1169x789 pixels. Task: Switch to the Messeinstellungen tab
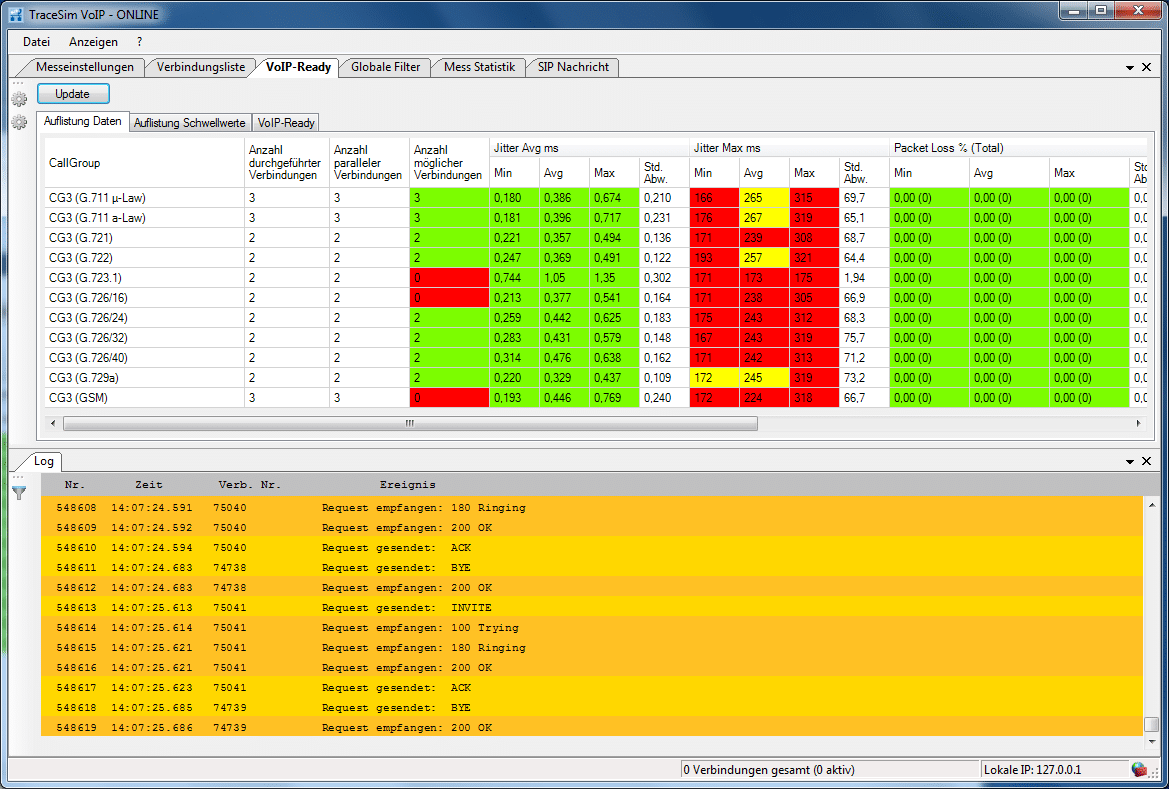(x=84, y=67)
